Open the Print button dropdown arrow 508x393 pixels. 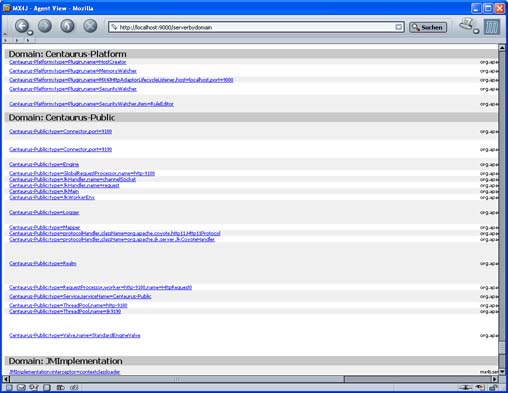476,31
